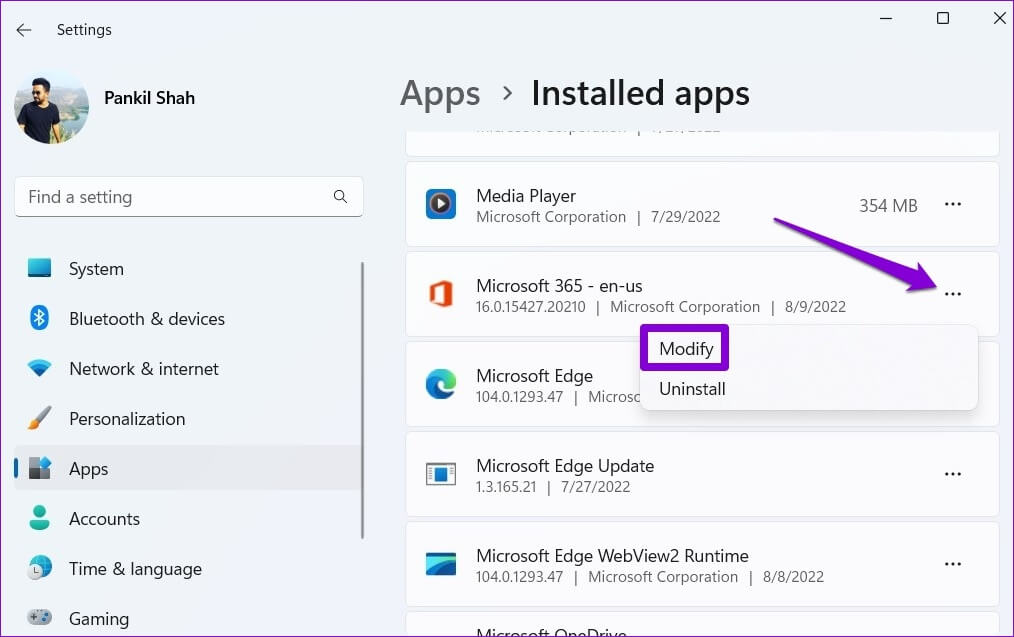The height and width of the screenshot is (637, 1014).
Task: Select the Microsoft 365 - en-us entry
Action: point(559,286)
